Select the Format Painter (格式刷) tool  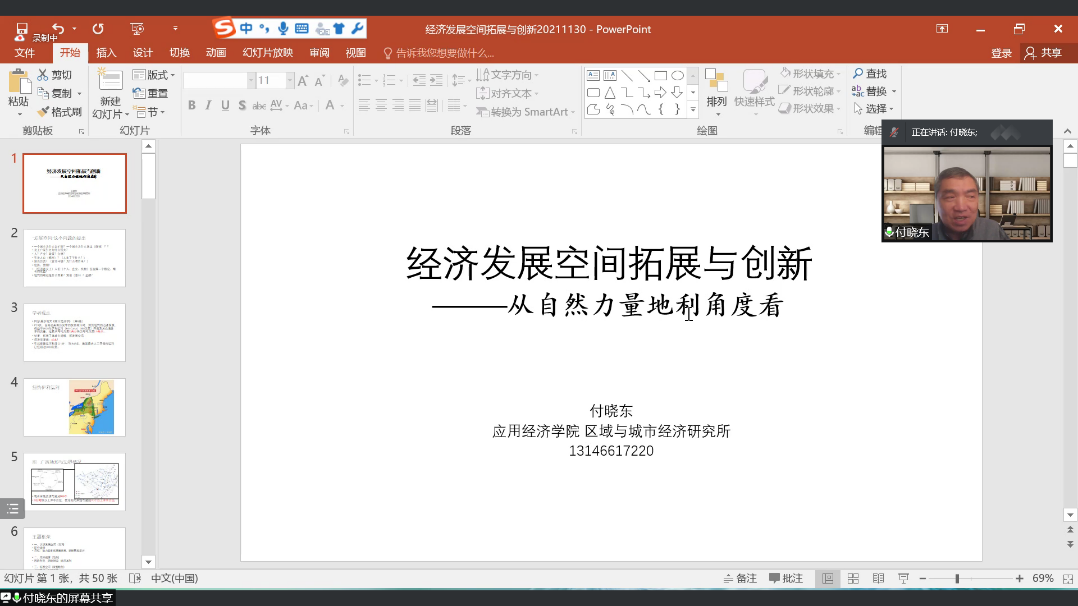44,112
